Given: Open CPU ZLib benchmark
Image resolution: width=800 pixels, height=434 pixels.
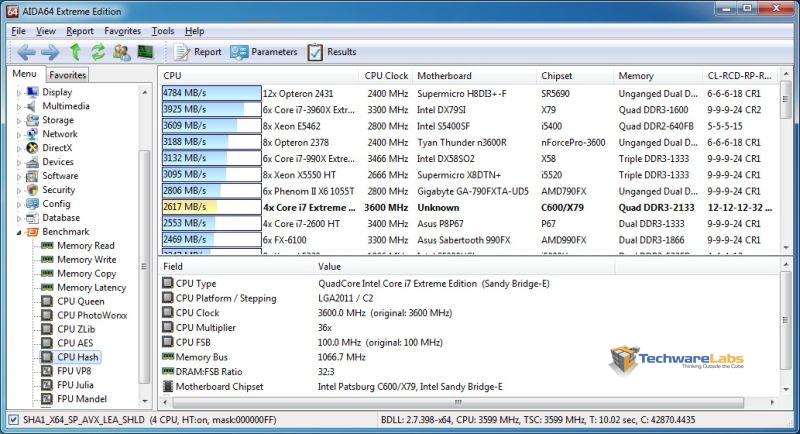Looking at the screenshot, I should pyautogui.click(x=76, y=329).
